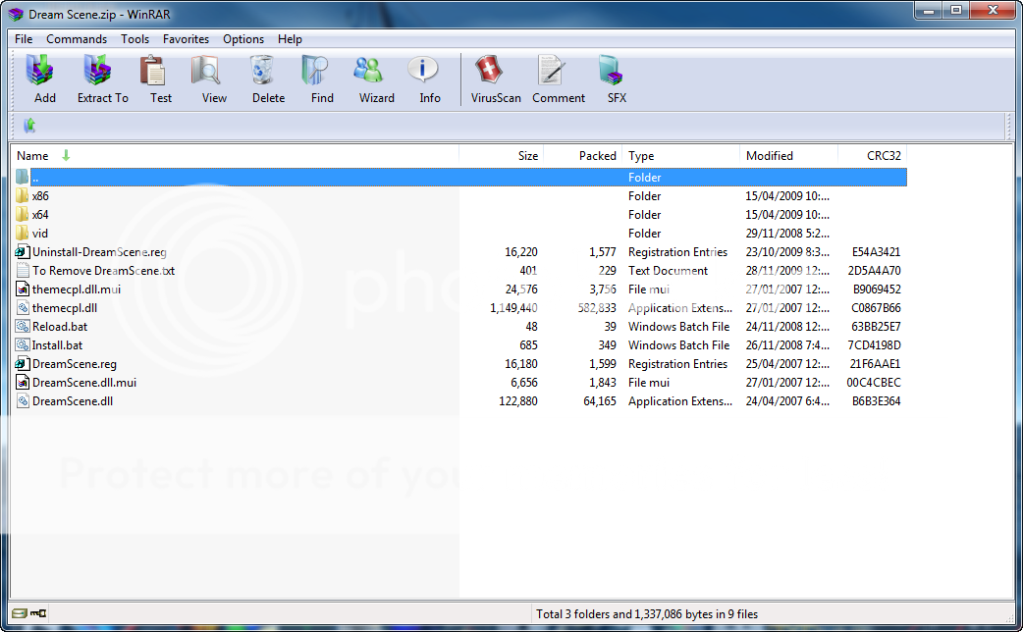Click the DreamScene.dll file icon
1023x632 pixels.
click(x=22, y=401)
